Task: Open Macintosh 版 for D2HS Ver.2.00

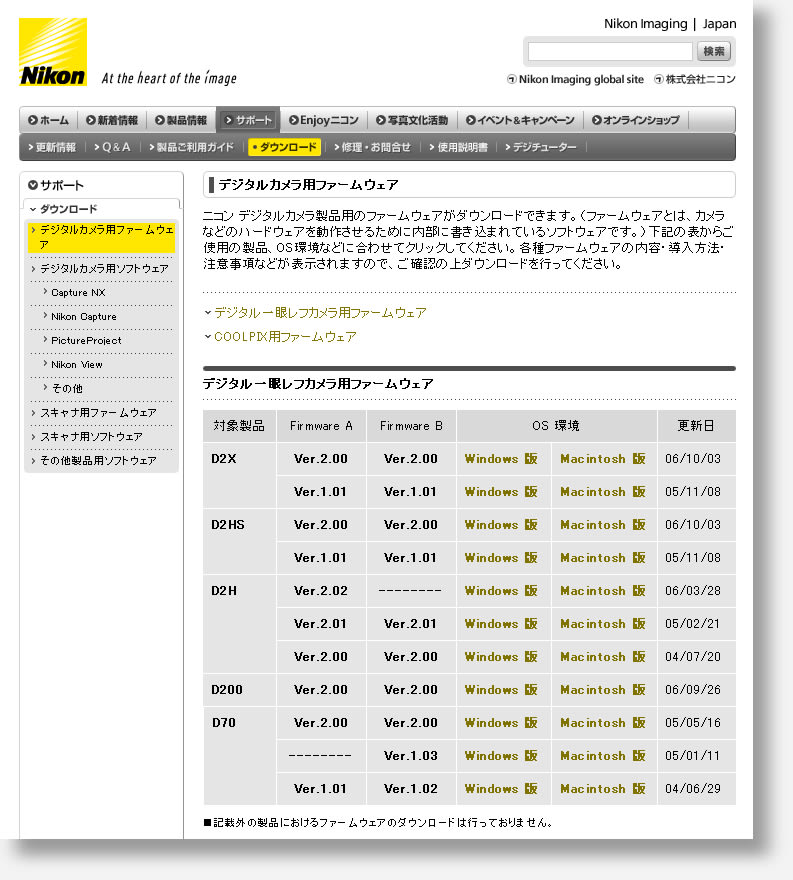Action: tap(603, 525)
